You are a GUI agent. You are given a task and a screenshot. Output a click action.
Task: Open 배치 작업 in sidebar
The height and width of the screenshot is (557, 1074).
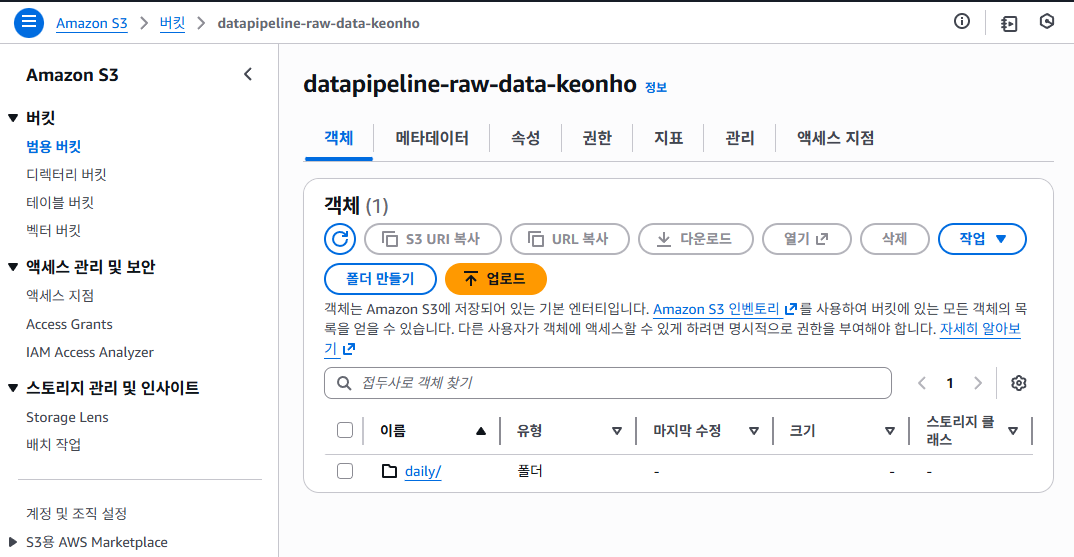pyautogui.click(x=53, y=444)
